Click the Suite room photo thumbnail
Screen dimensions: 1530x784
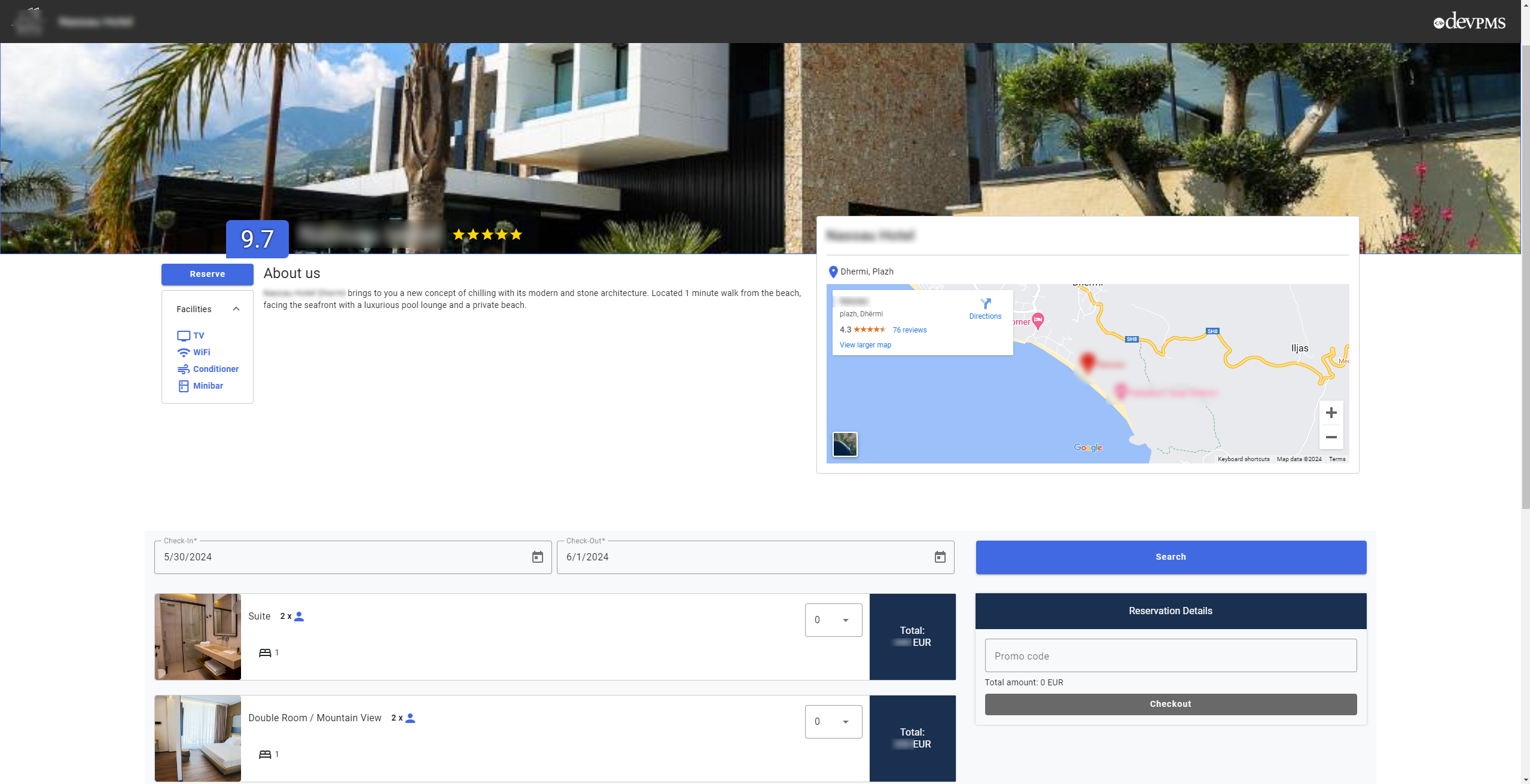(198, 637)
